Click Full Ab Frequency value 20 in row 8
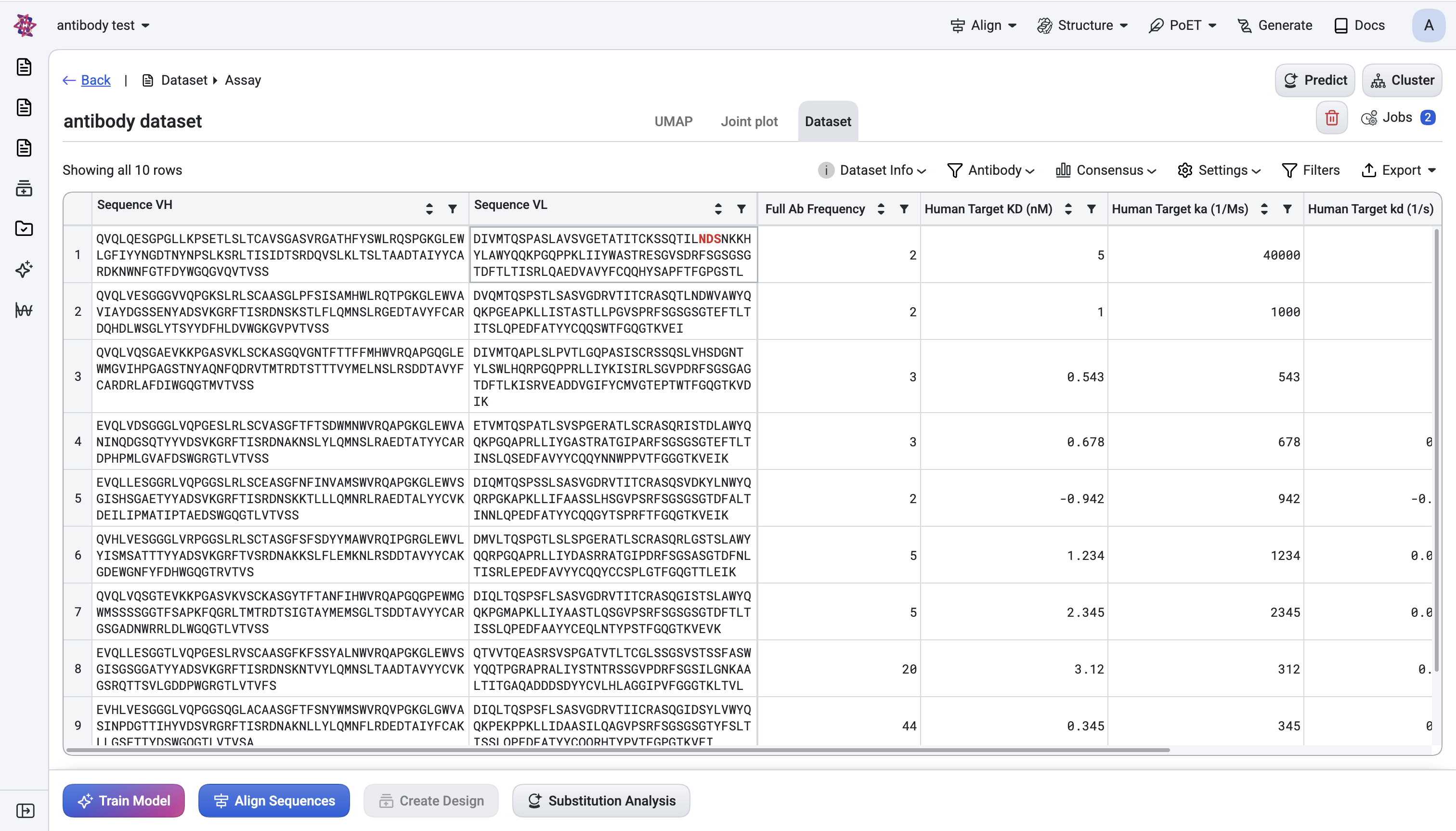The image size is (1456, 831). click(x=909, y=669)
